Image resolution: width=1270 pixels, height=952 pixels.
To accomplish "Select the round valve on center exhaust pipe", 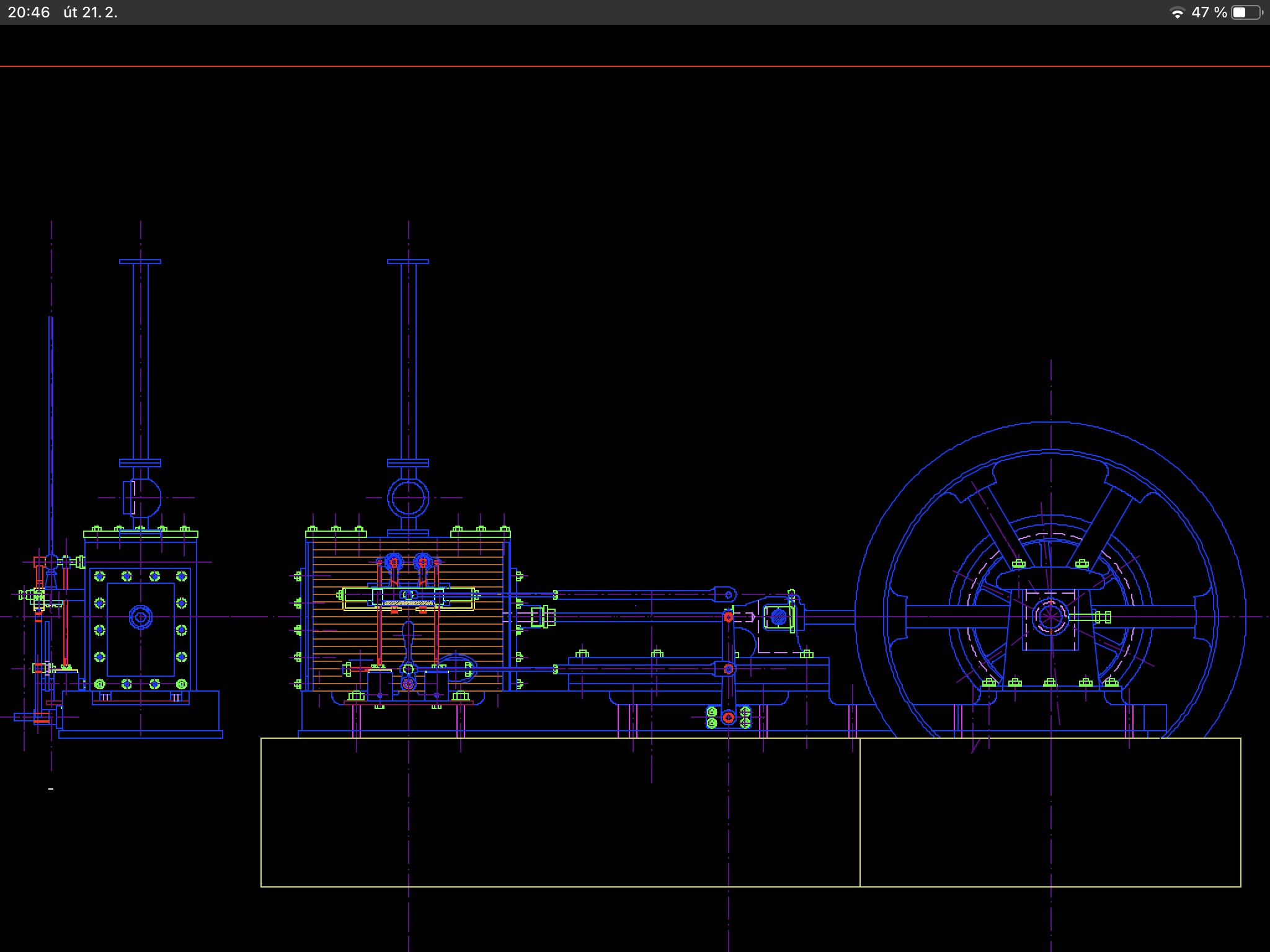I will tap(408, 497).
